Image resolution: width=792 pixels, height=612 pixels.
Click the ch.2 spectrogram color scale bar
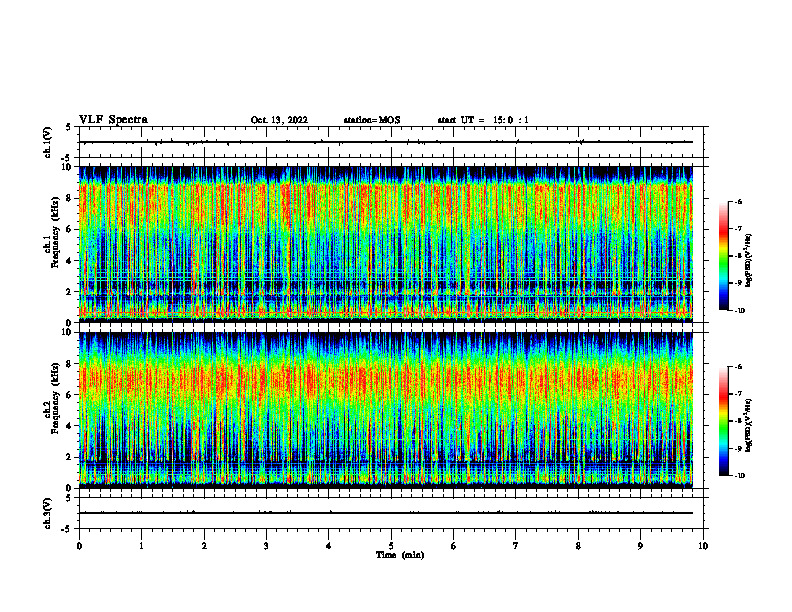[x=723, y=421]
